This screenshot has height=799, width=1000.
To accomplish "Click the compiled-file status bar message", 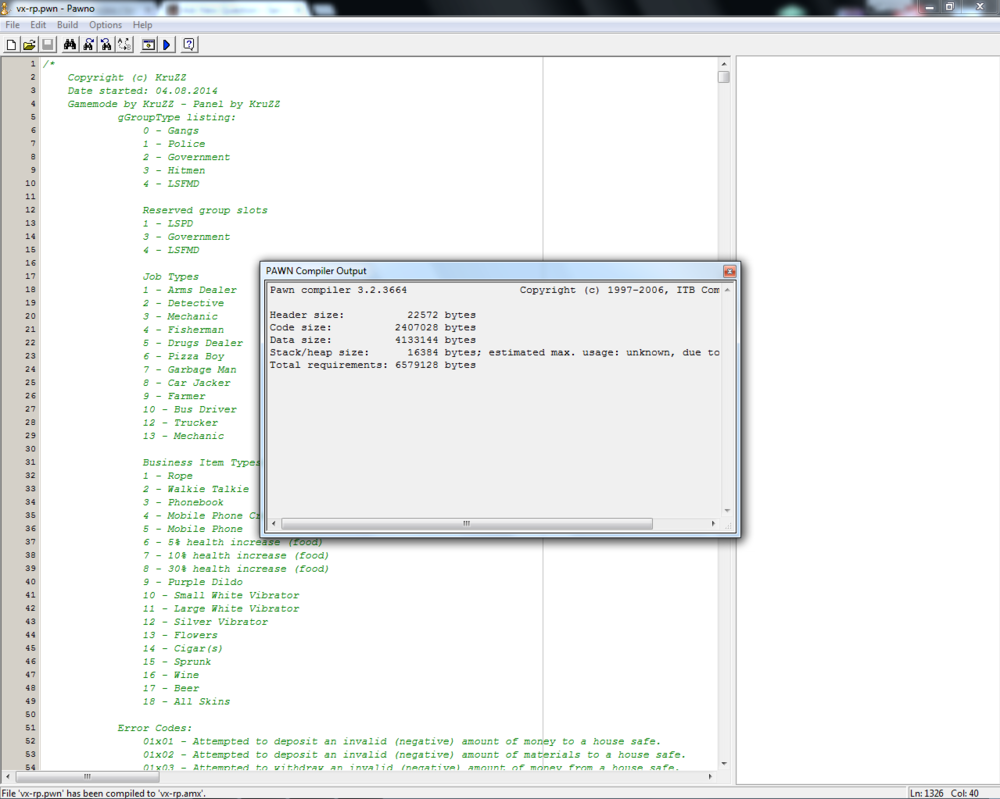I will point(103,793).
